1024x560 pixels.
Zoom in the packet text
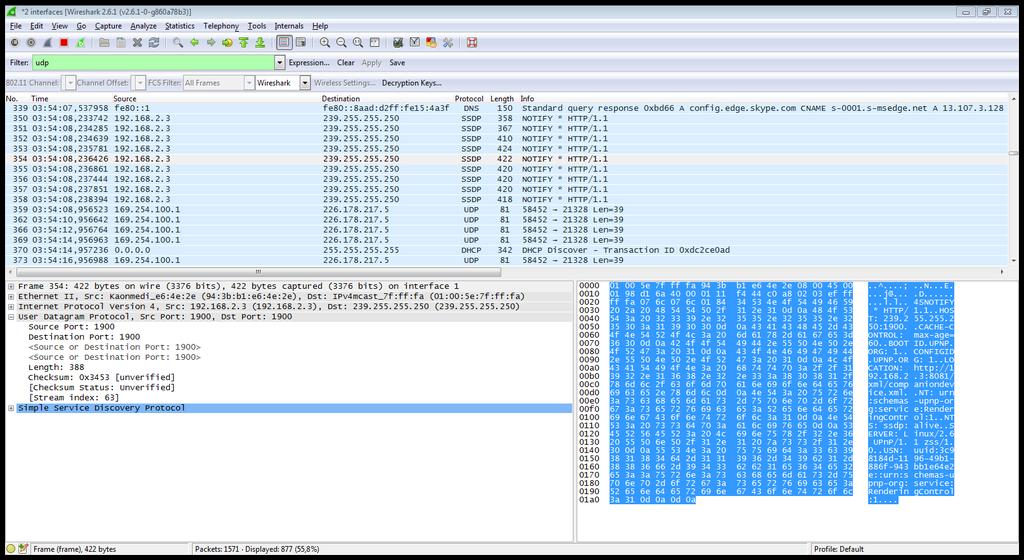point(325,42)
